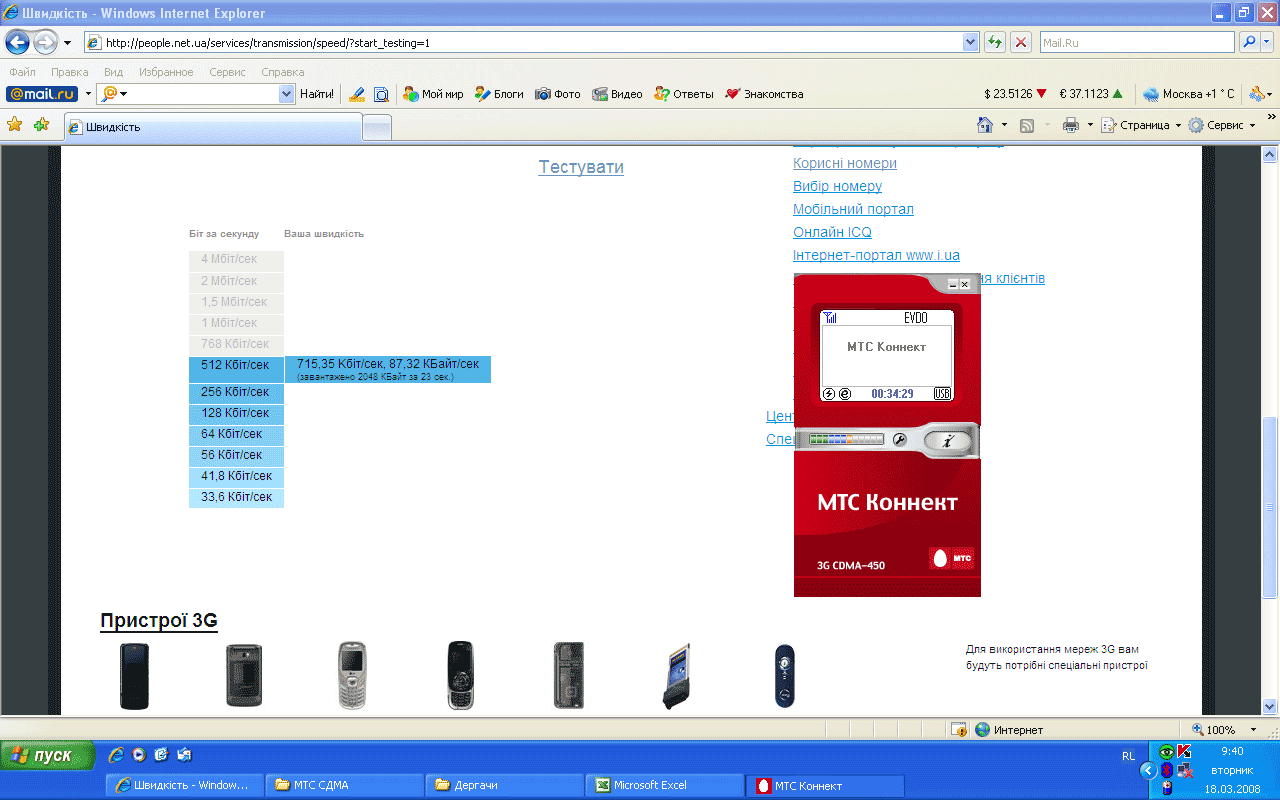This screenshot has width=1280, height=800.
Task: Click the RSS feeds icon
Action: (1026, 125)
